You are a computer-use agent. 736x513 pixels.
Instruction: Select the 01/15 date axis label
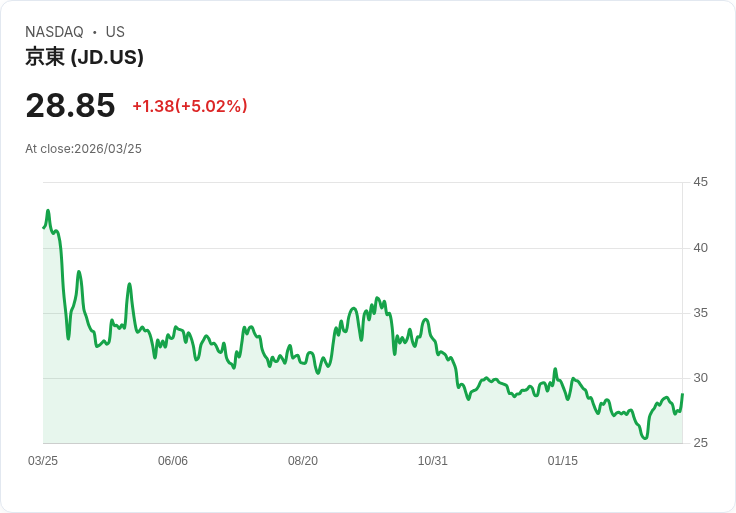pyautogui.click(x=563, y=461)
